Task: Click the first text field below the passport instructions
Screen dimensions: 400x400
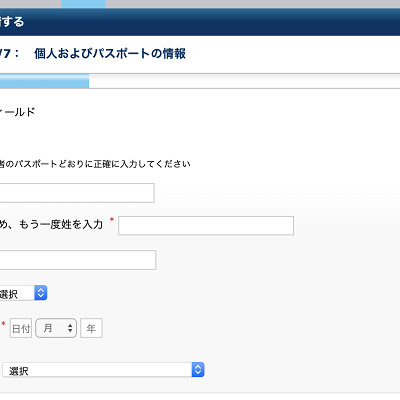Action: coord(77,193)
